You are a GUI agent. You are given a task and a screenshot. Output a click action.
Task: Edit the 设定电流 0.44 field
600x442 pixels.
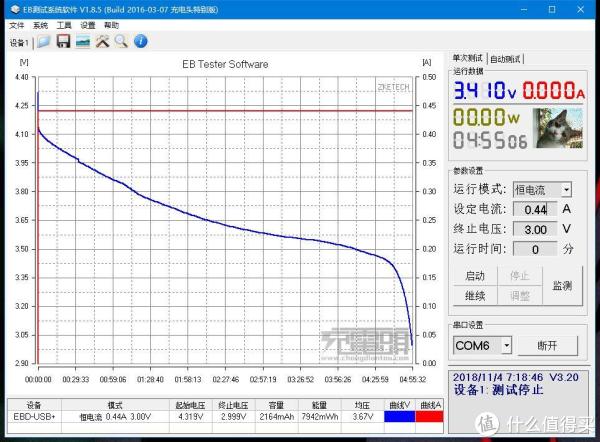(x=535, y=209)
